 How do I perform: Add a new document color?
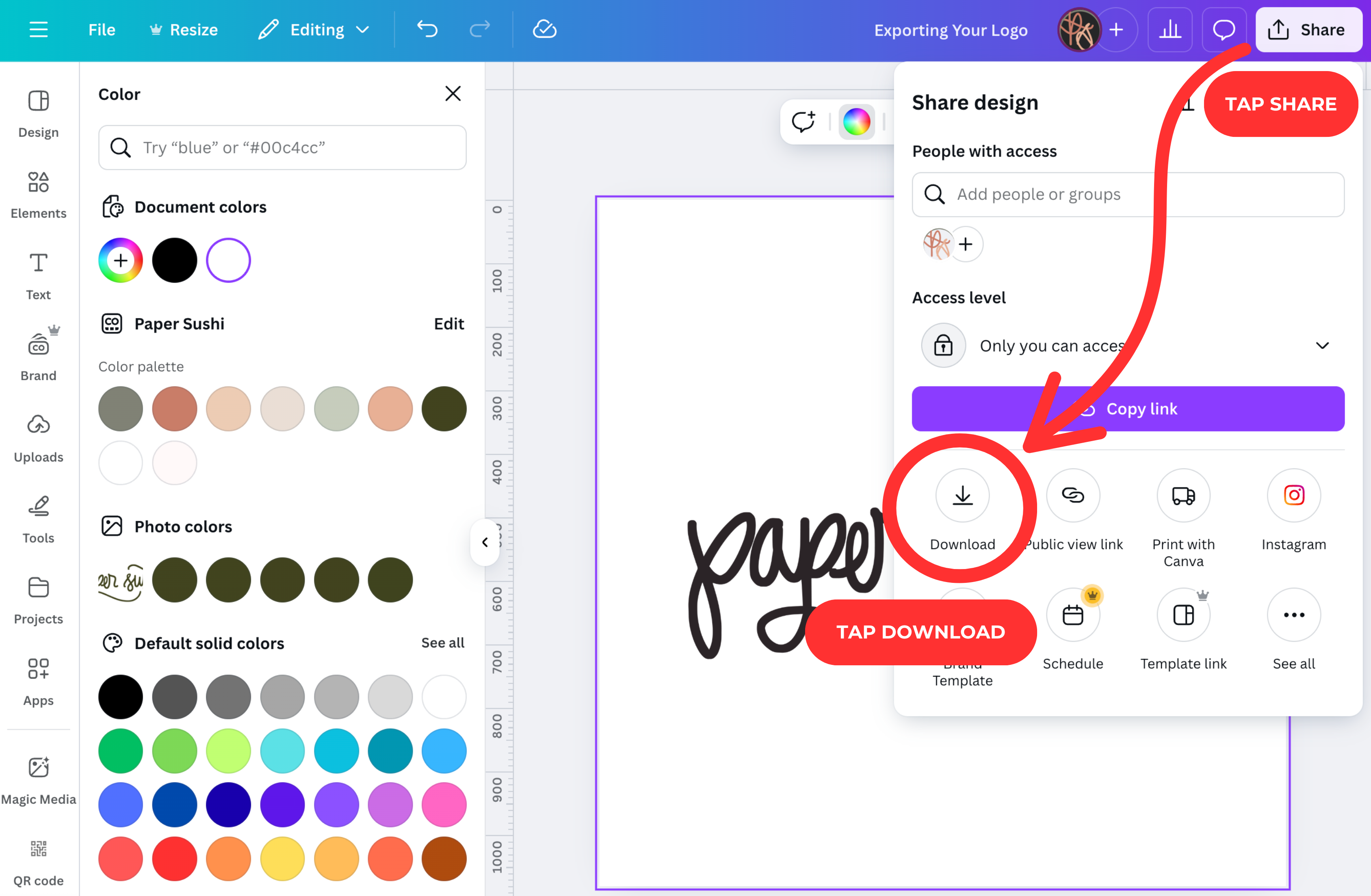pyautogui.click(x=120, y=260)
